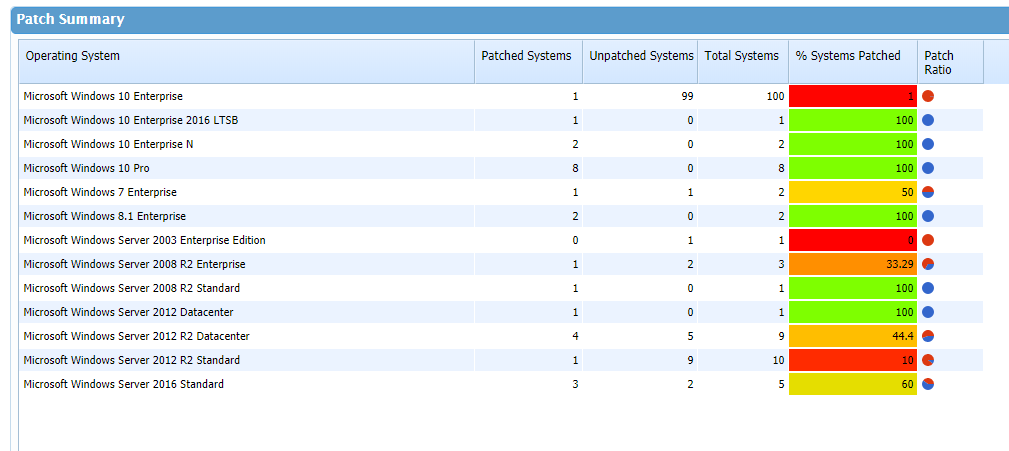1009x451 pixels.
Task: Click the red 0 percent bar for Server 2003
Action: [853, 241]
